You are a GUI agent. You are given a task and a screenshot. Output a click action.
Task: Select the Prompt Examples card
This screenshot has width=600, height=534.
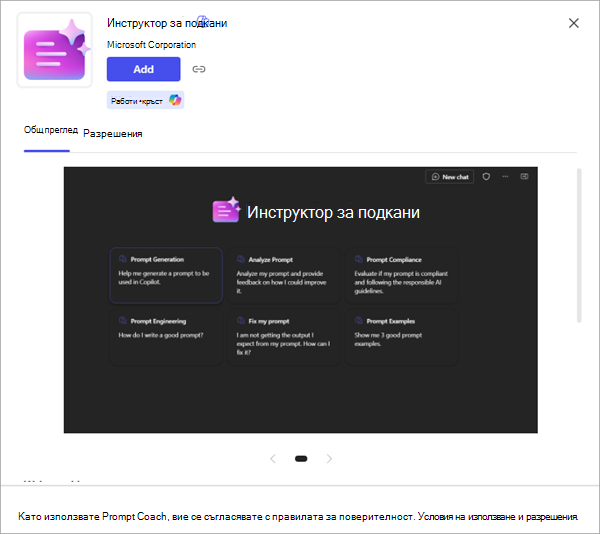[402, 337]
